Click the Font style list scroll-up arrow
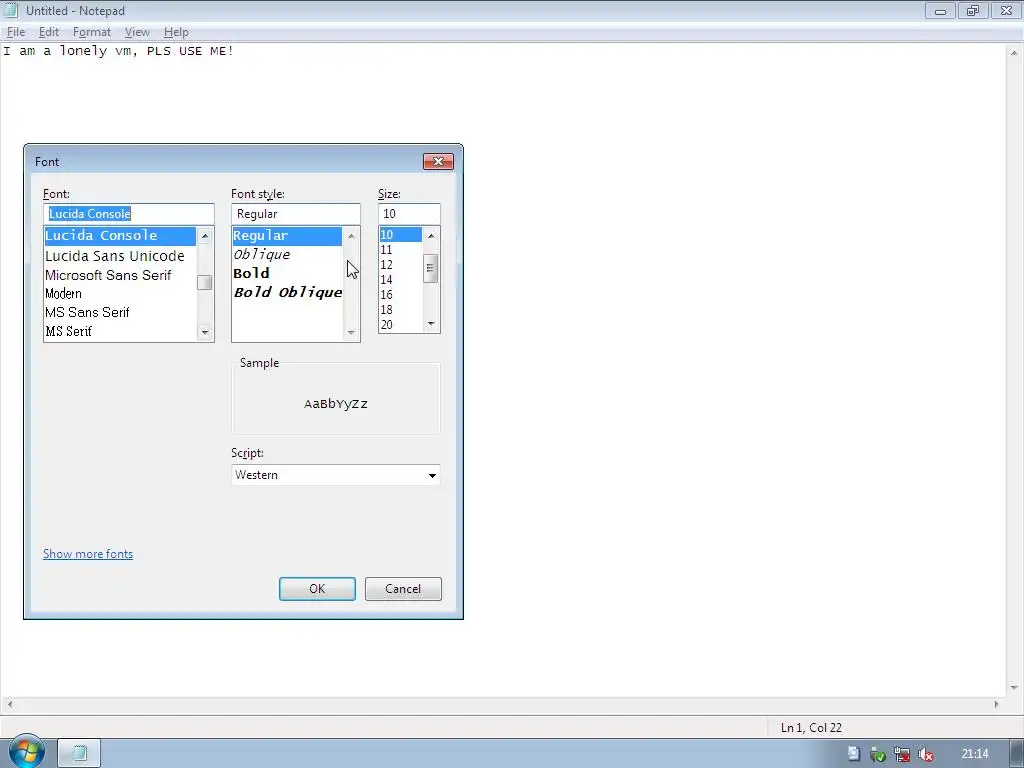Image resolution: width=1024 pixels, height=768 pixels. point(351,236)
